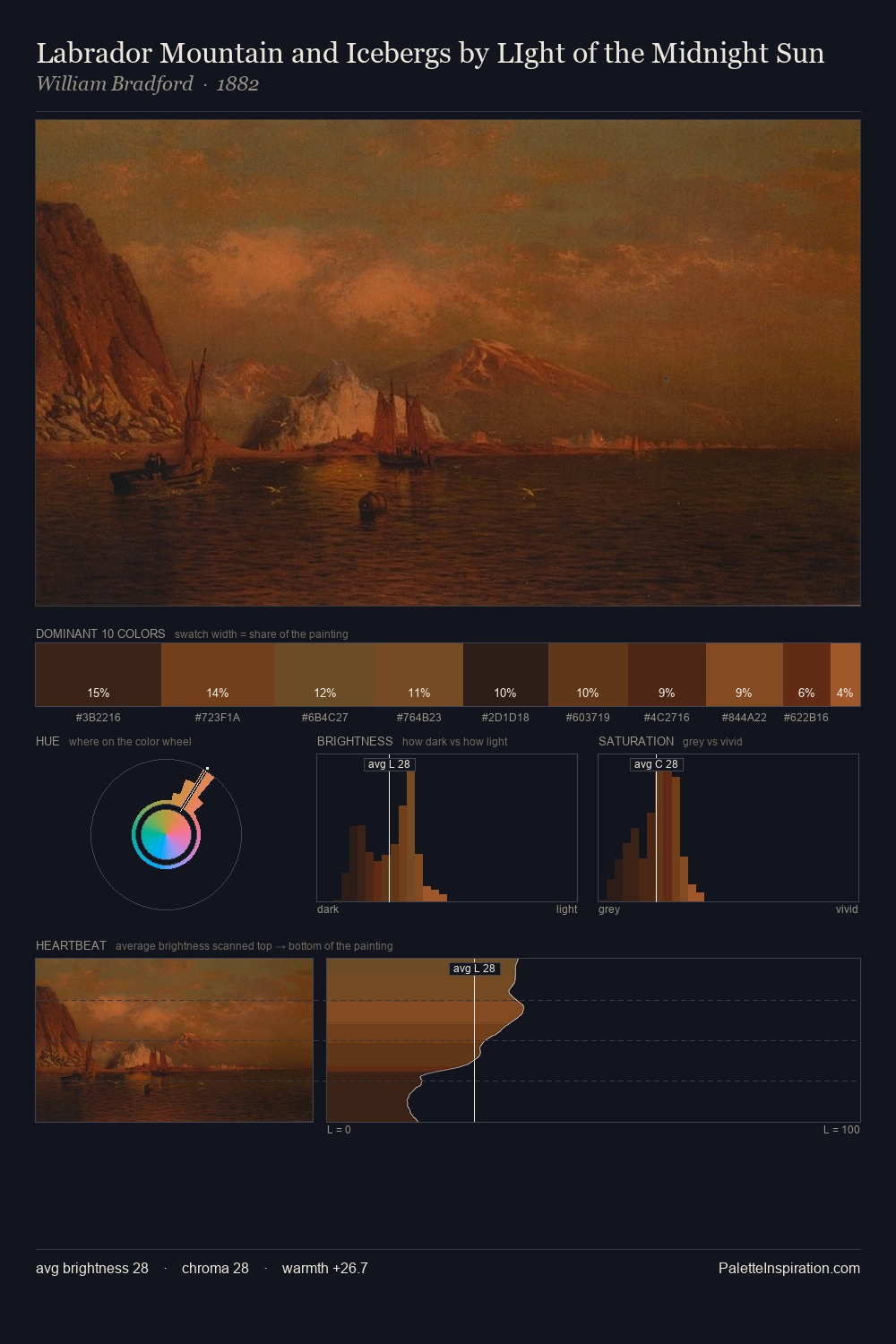Click the hex code #4C2716
This screenshot has width=896, height=1344.
pyautogui.click(x=667, y=718)
